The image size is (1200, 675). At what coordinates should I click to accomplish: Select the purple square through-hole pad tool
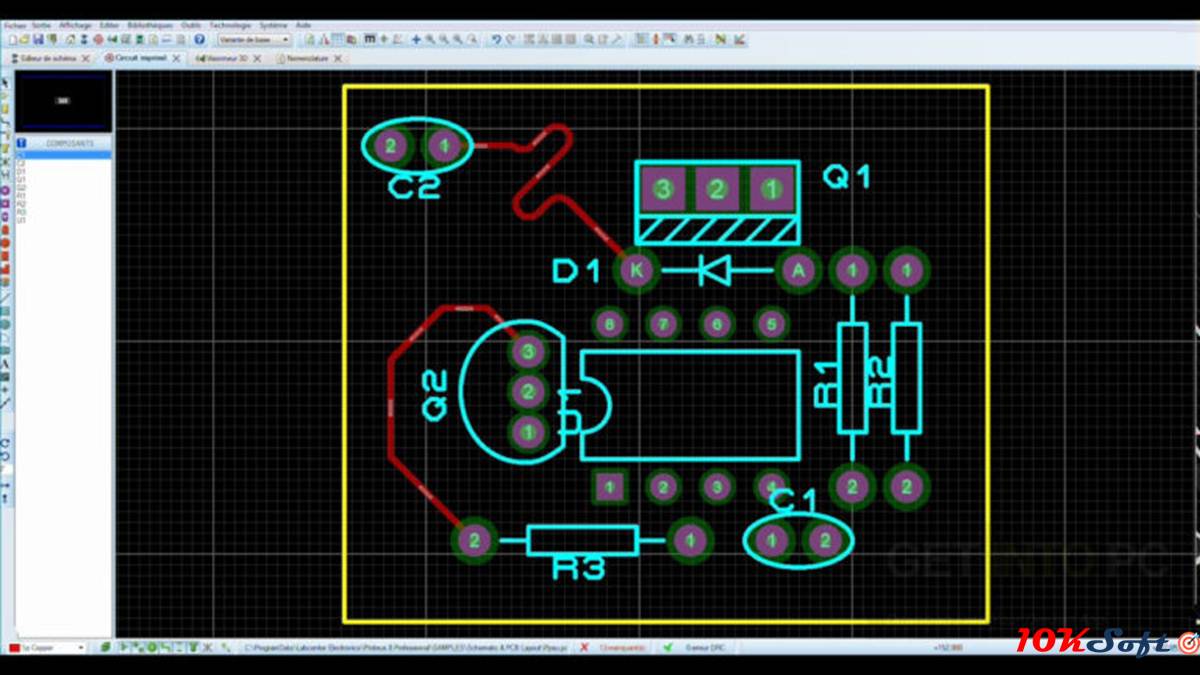click(x=5, y=203)
